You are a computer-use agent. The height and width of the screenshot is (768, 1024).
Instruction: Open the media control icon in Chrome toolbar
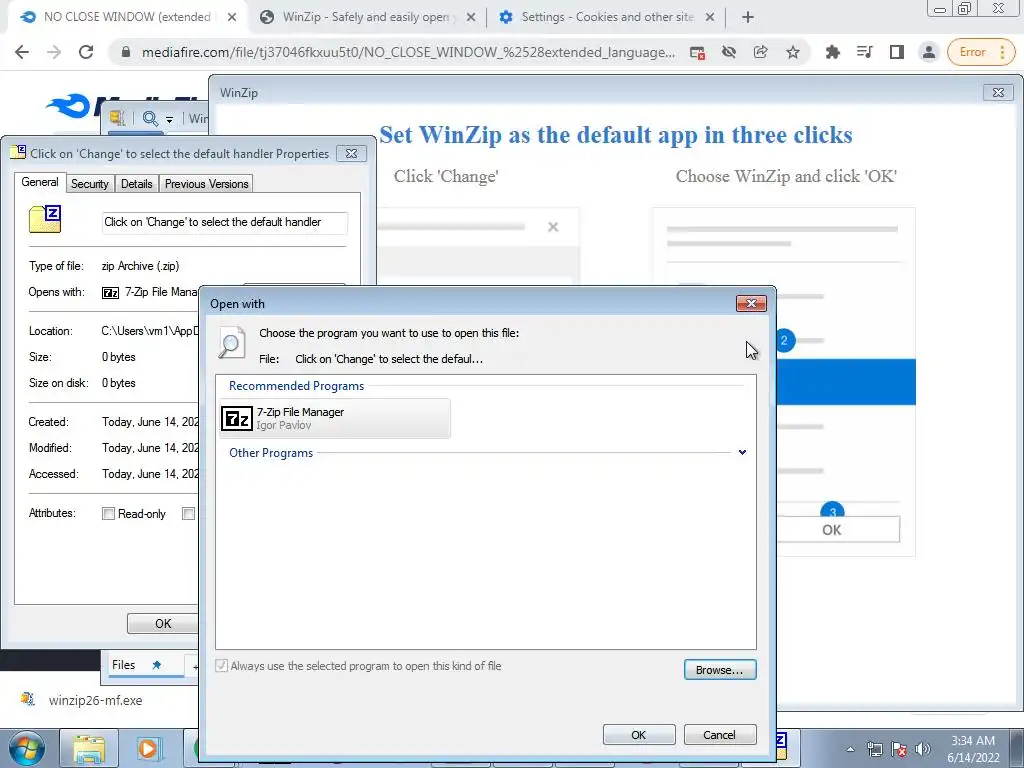(x=865, y=52)
